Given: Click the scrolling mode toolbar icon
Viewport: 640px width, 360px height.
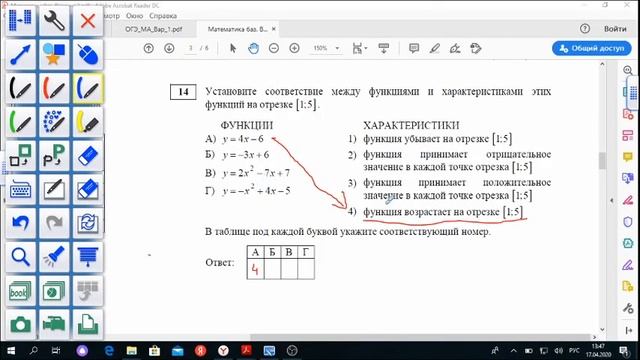Looking at the screenshot, I should (384, 49).
